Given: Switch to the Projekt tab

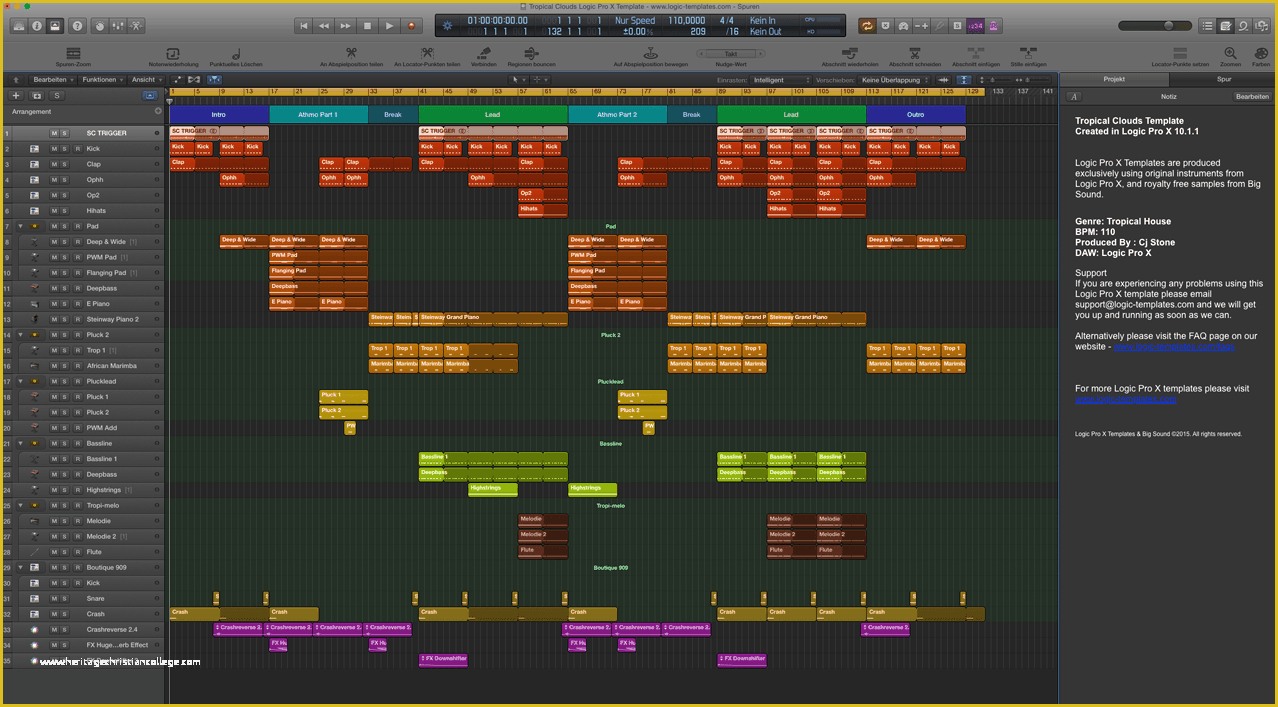Looking at the screenshot, I should click(x=1114, y=78).
